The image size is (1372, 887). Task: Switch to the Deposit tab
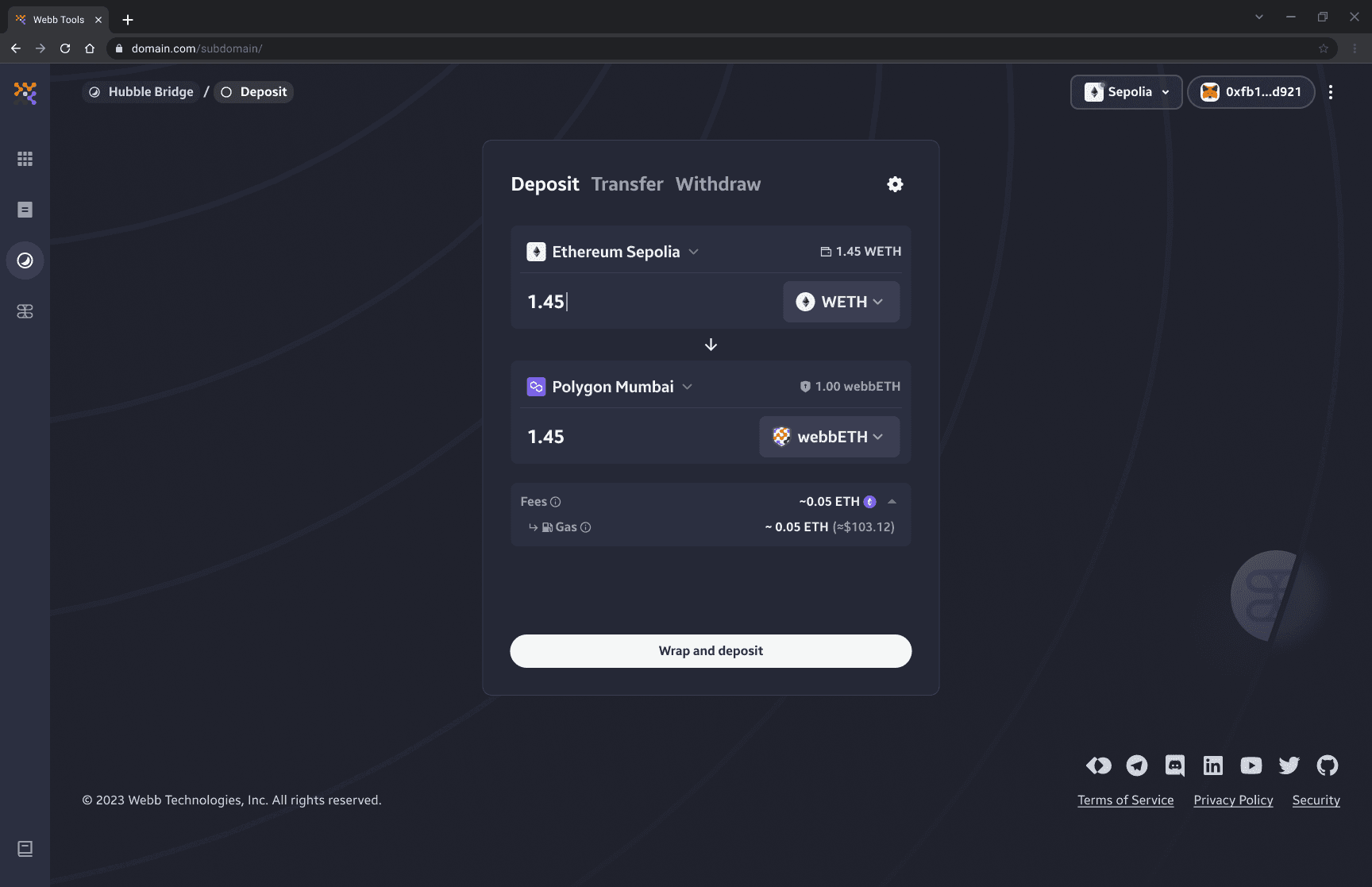[x=545, y=184]
